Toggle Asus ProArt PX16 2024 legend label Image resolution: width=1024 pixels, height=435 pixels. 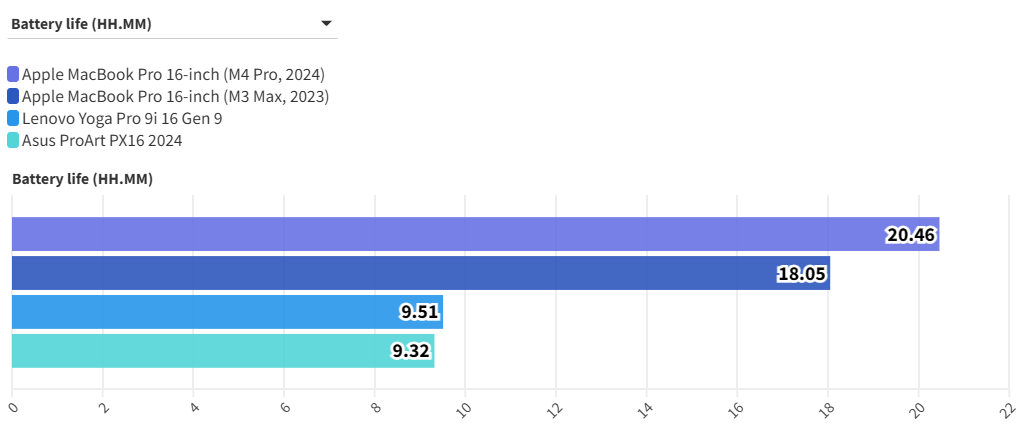coord(102,141)
